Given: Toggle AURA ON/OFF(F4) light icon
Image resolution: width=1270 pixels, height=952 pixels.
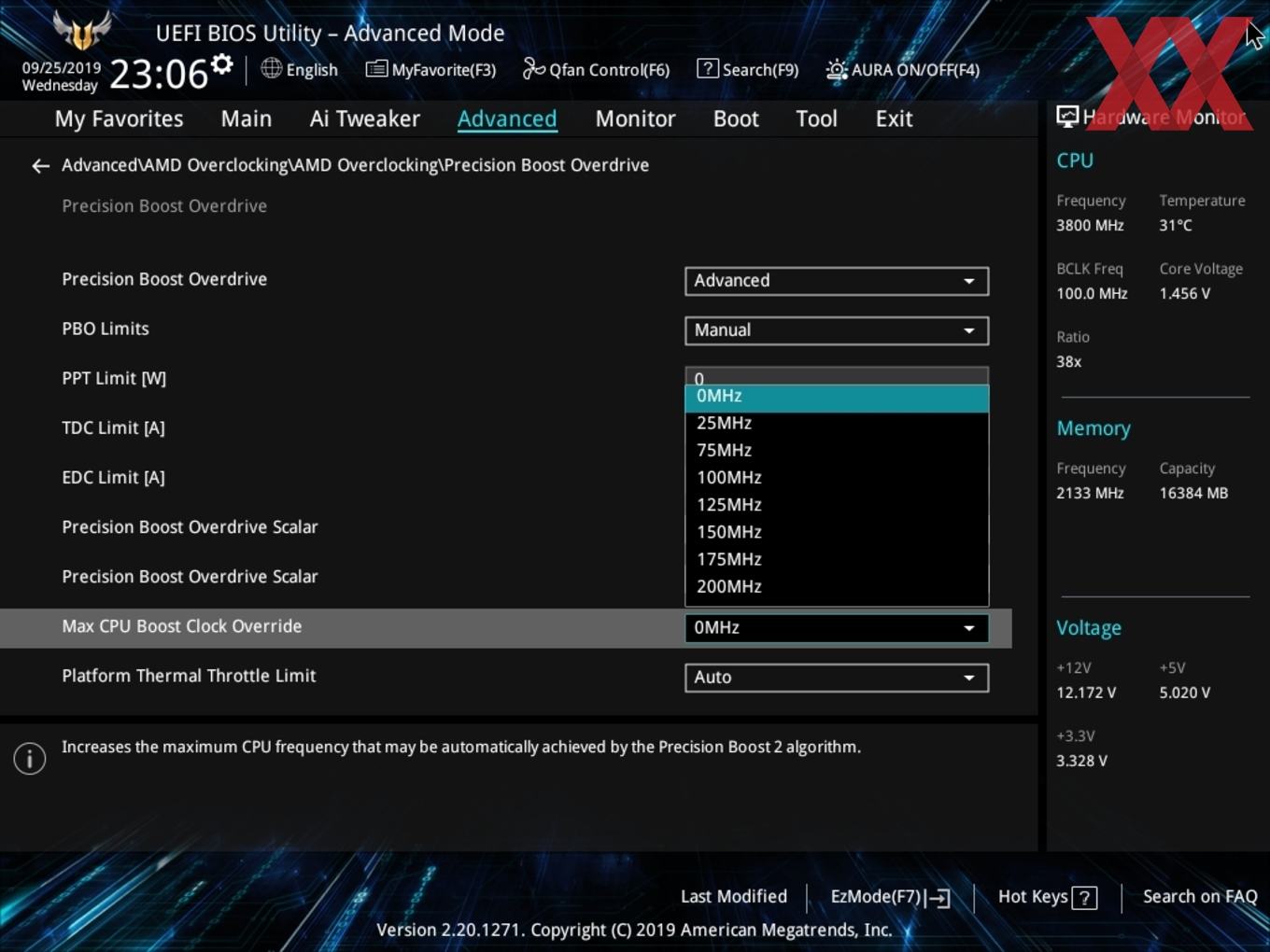Looking at the screenshot, I should (837, 69).
